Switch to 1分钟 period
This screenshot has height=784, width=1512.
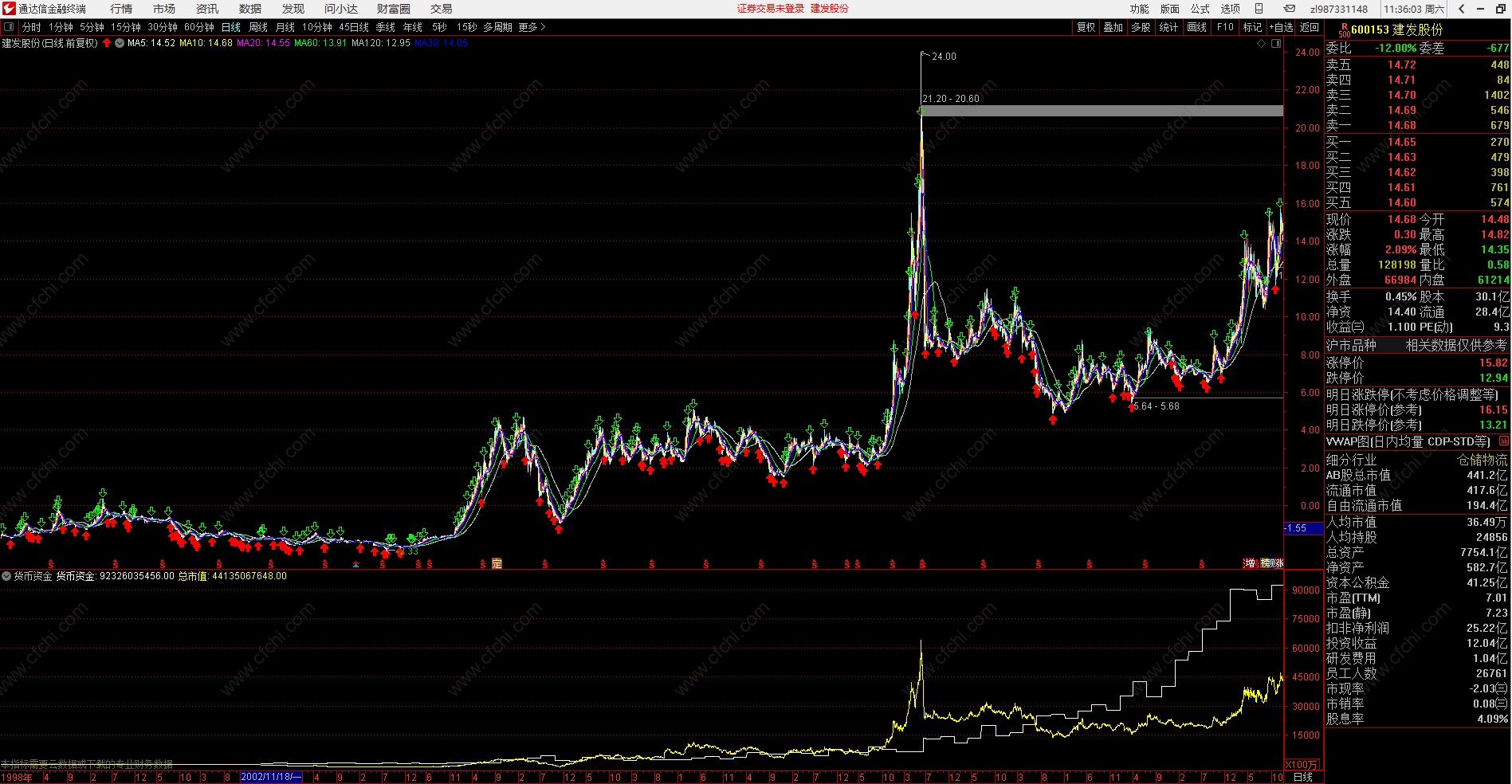[61, 27]
